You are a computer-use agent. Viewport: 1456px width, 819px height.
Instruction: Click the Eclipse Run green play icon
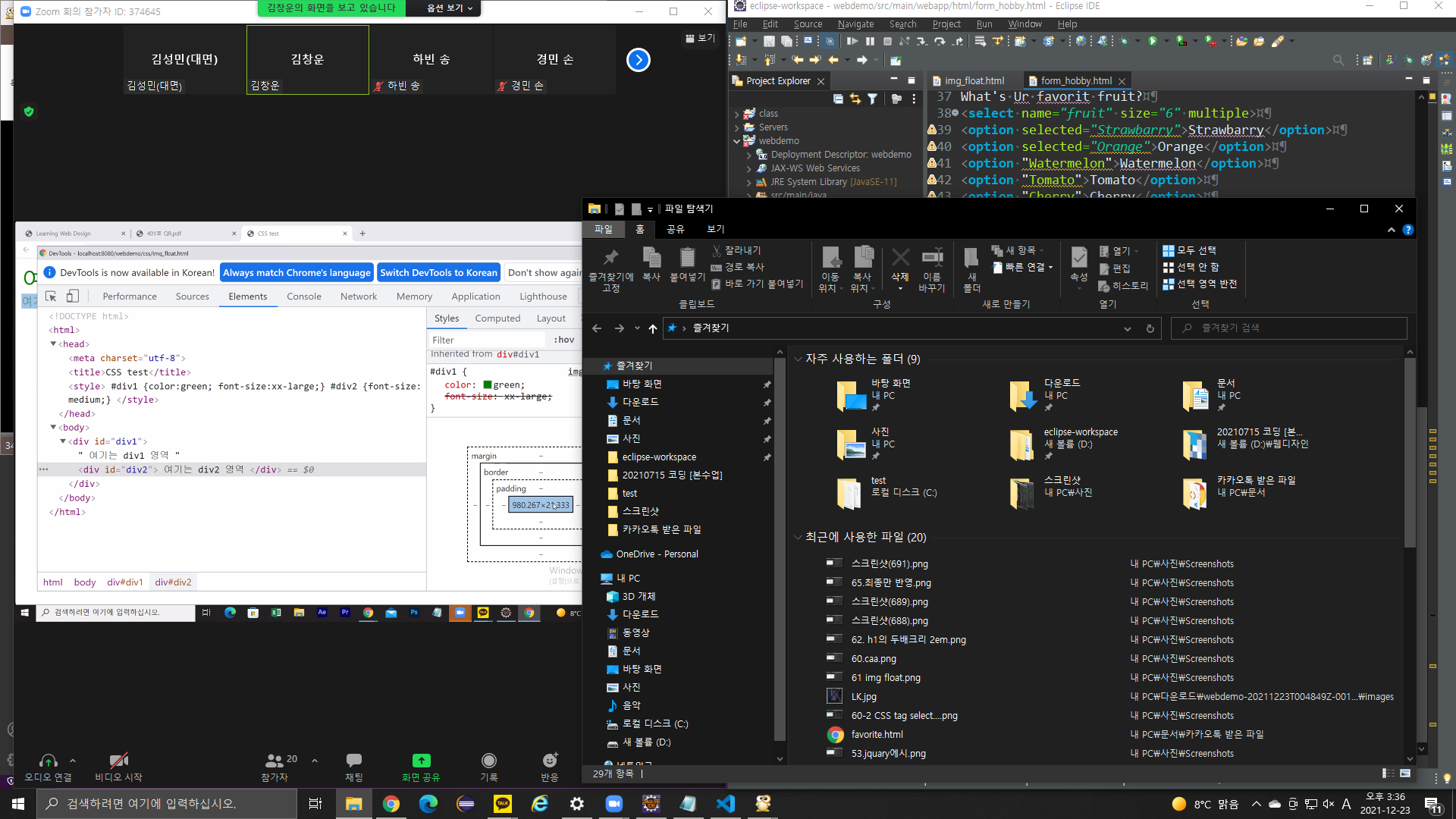tap(1153, 41)
